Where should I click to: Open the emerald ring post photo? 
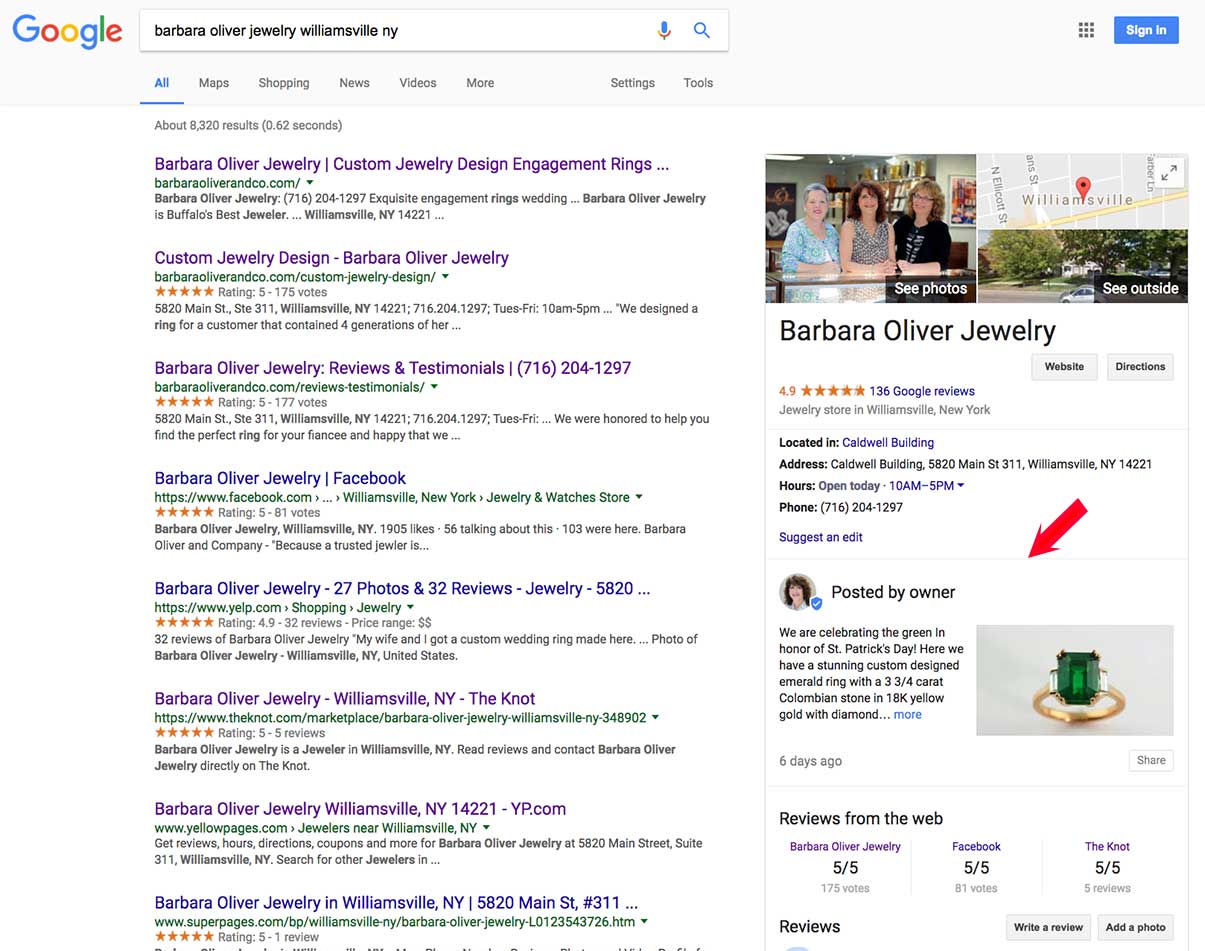click(x=1075, y=680)
